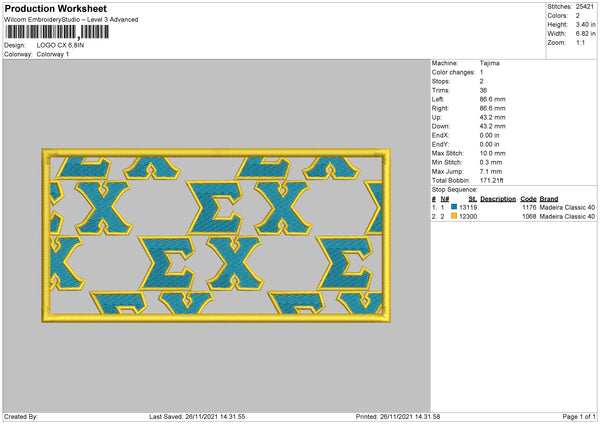600x424 pixels.
Task: Click the blue thread color swatch
Action: coord(454,207)
